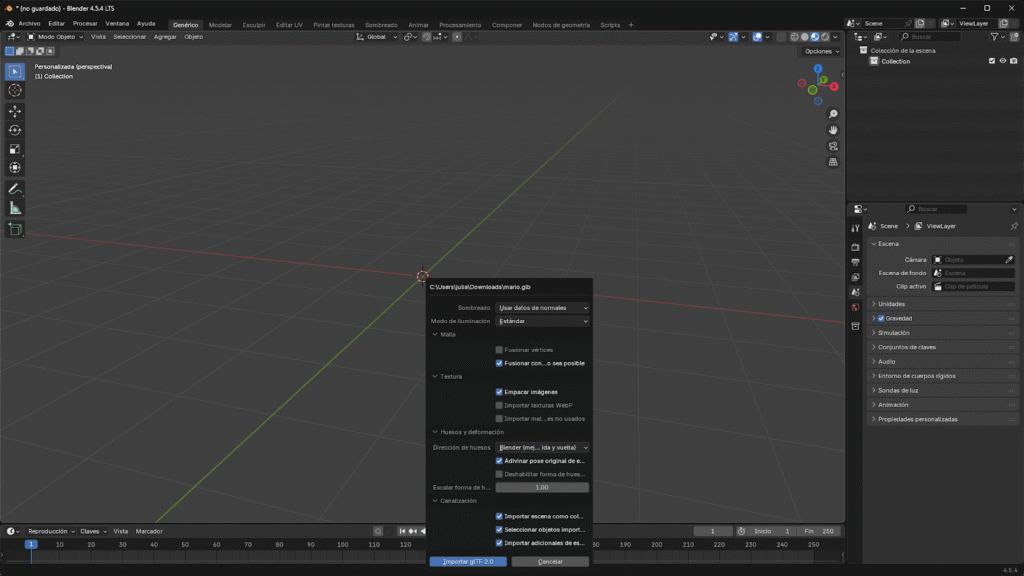Adjust 'Escalar forma de h...' value slider
Viewport: 1024px width, 576px height.
point(542,487)
